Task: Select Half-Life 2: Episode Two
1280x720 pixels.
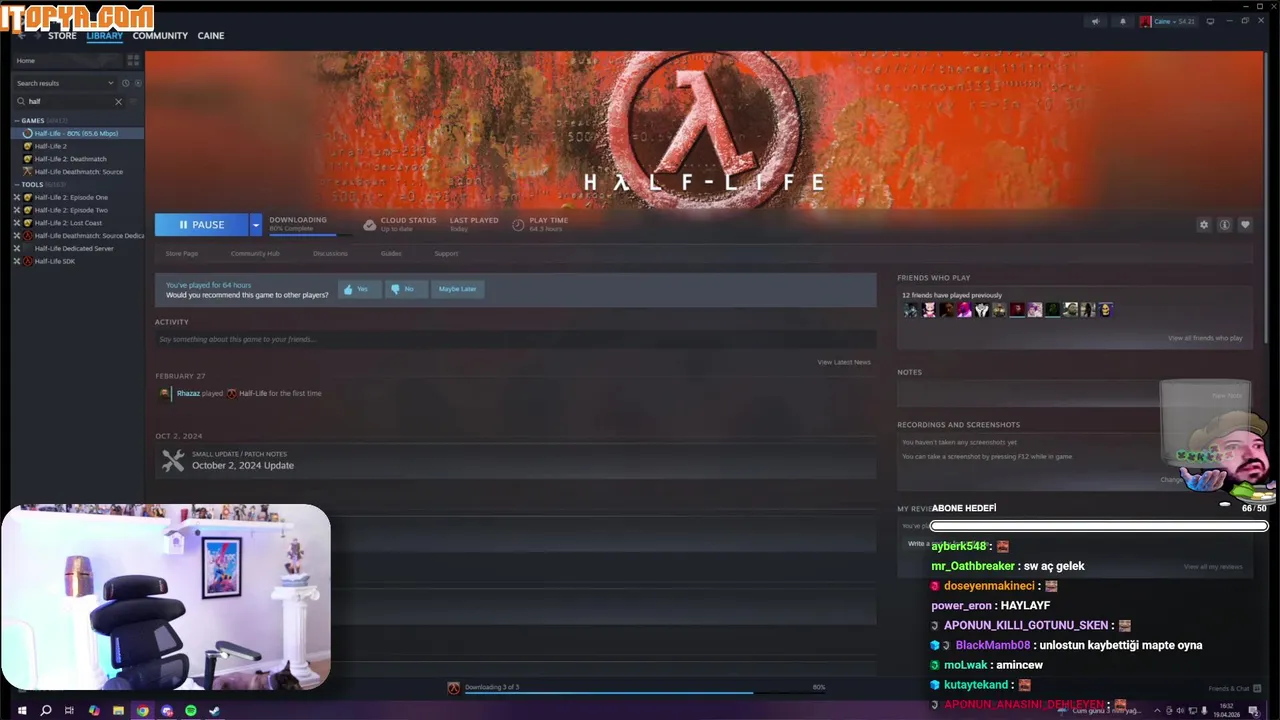Action: (x=71, y=210)
